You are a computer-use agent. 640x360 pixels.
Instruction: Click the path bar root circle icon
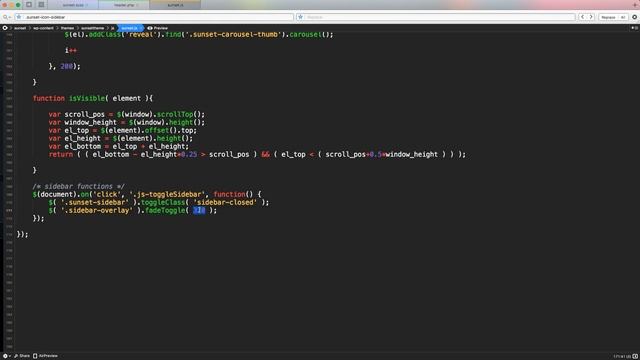tap(5, 28)
